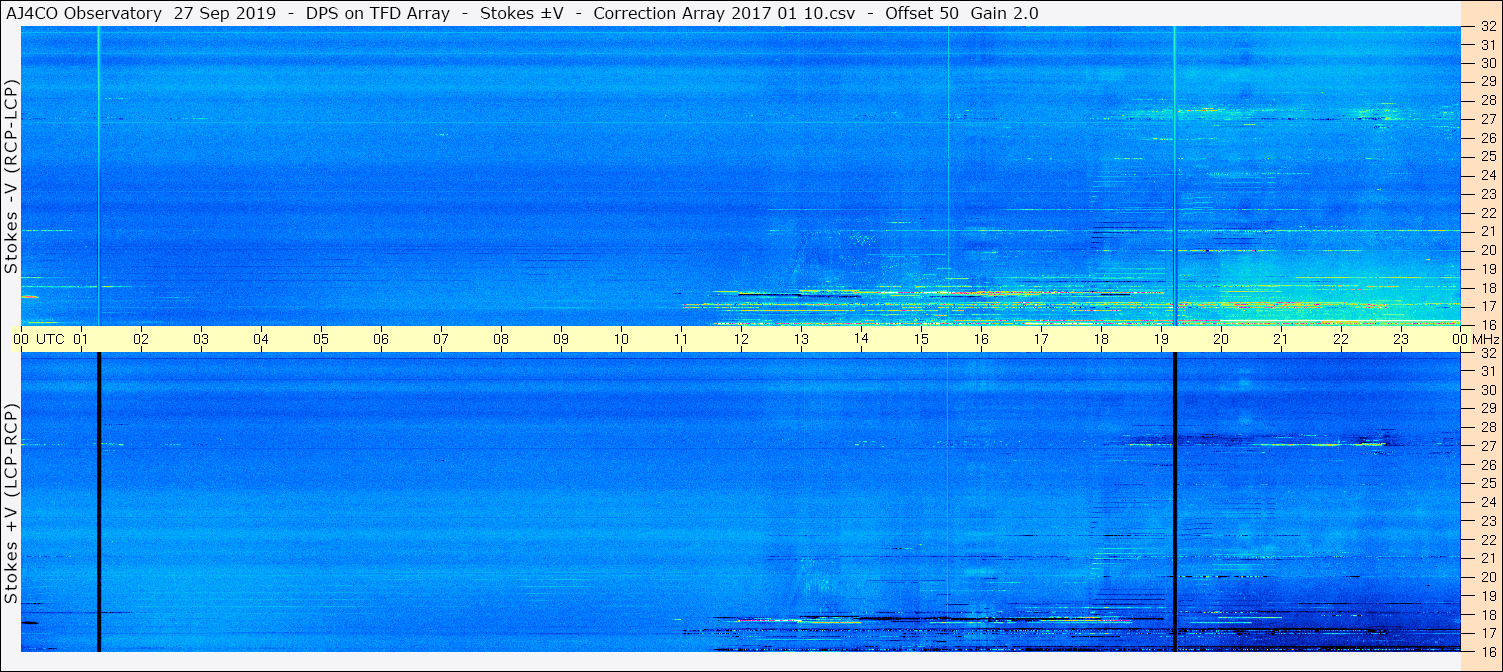
Task: Click the green vertical line near 19 UTC upper plot
Action: 1174,176
